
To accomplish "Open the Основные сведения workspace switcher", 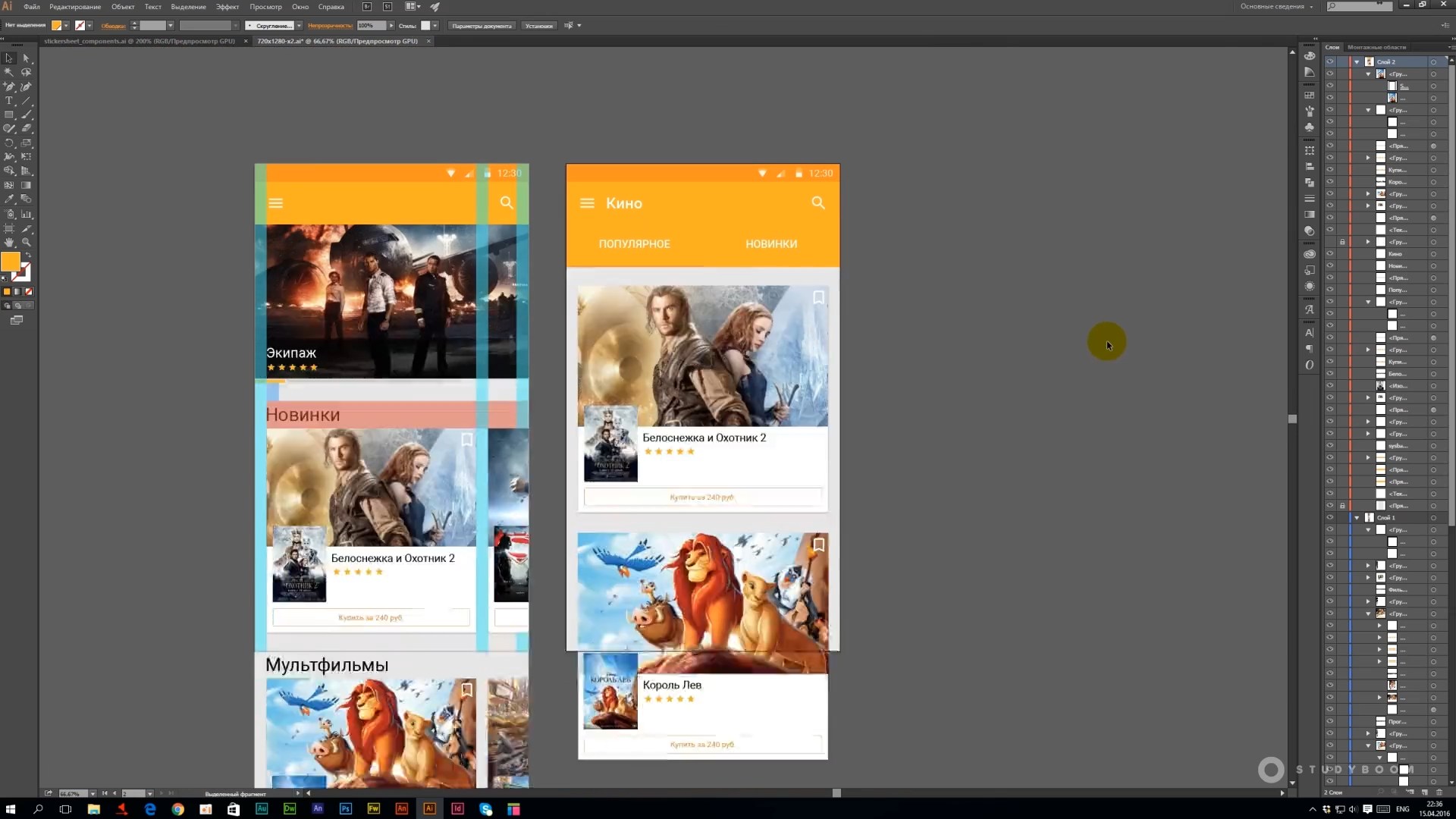I will 1277,7.
